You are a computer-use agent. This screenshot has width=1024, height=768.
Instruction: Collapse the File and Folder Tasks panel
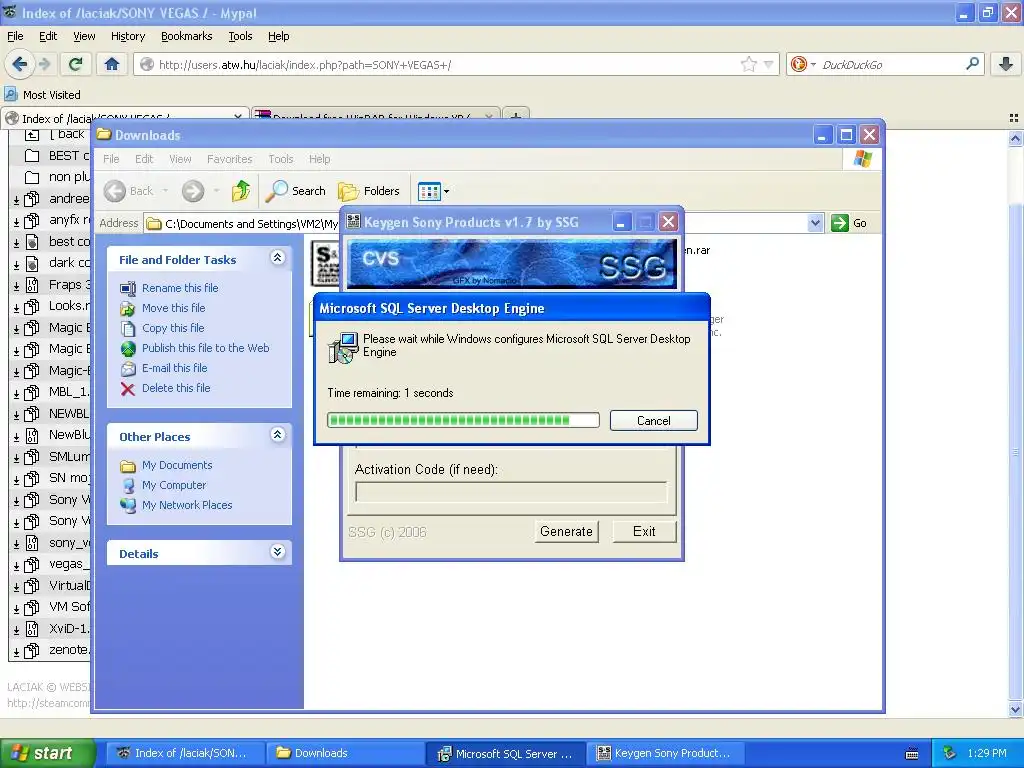(x=278, y=258)
